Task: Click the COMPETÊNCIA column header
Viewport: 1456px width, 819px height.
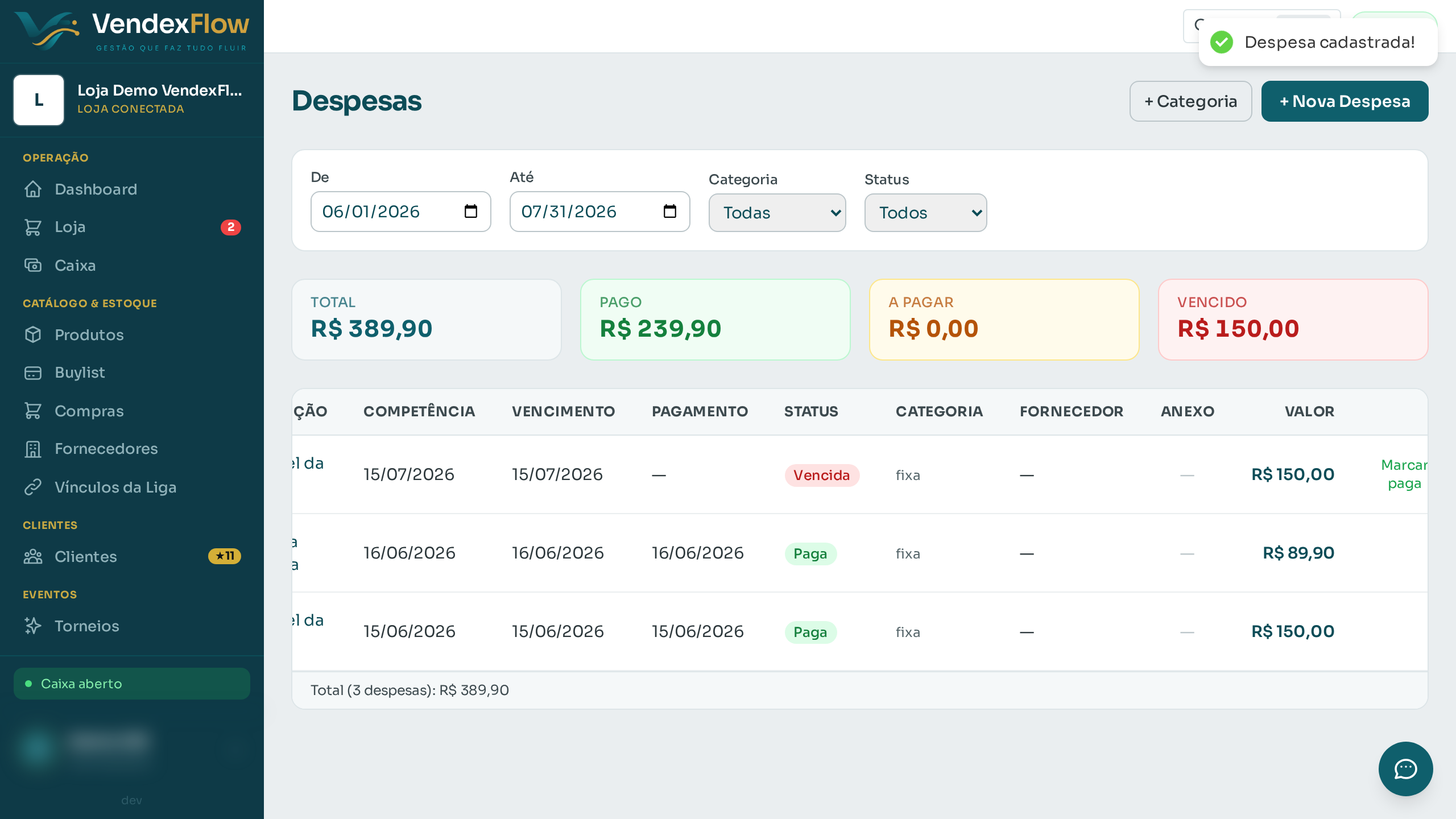Action: tap(419, 412)
